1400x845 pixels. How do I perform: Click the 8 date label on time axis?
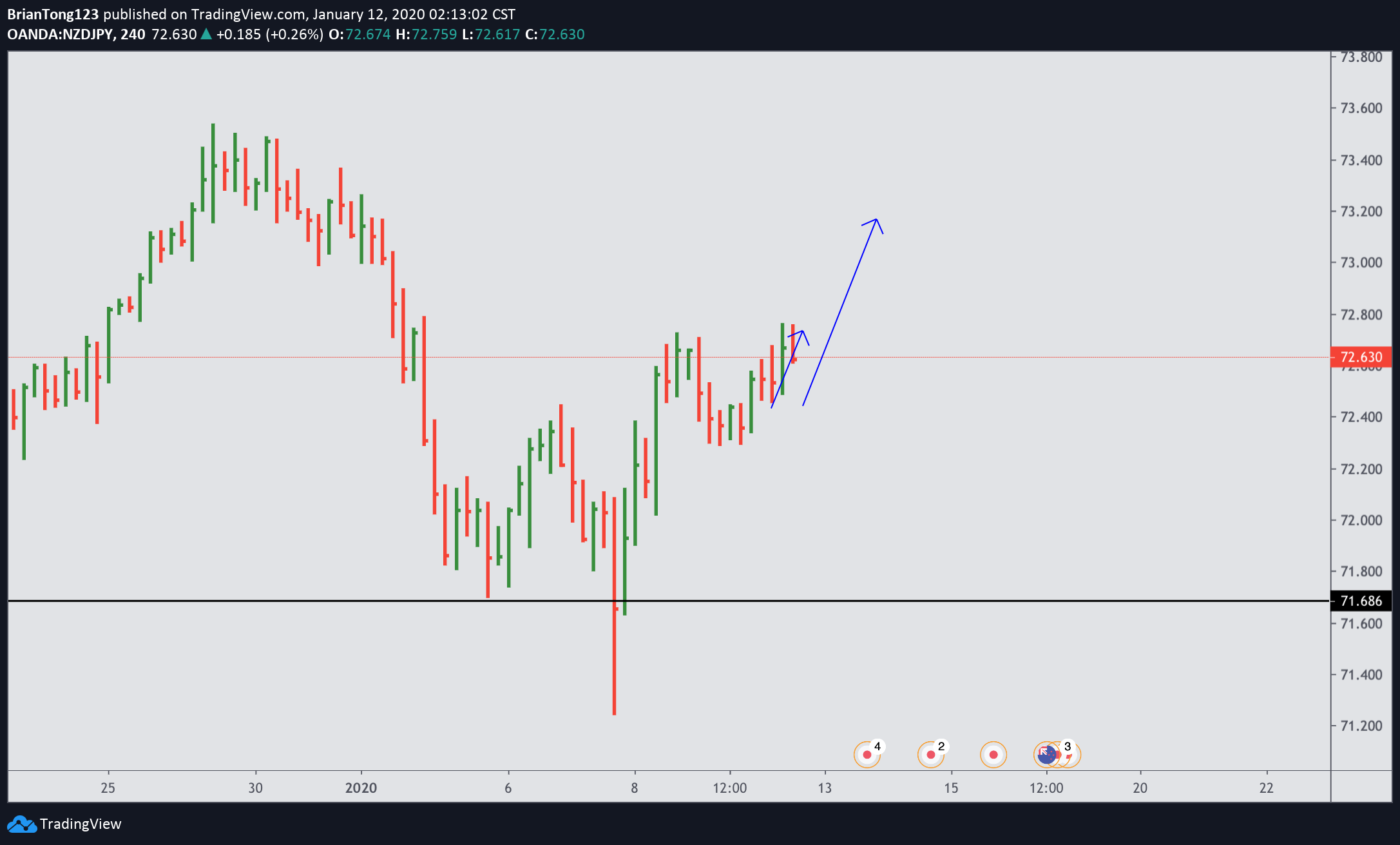pyautogui.click(x=635, y=788)
